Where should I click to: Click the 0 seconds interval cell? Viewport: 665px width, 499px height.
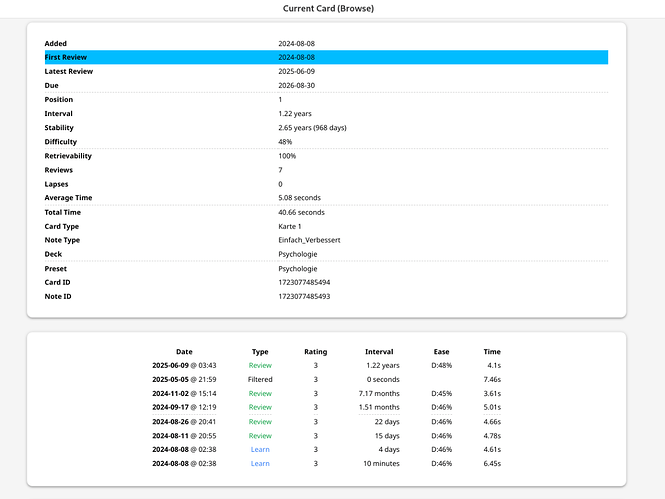(383, 379)
